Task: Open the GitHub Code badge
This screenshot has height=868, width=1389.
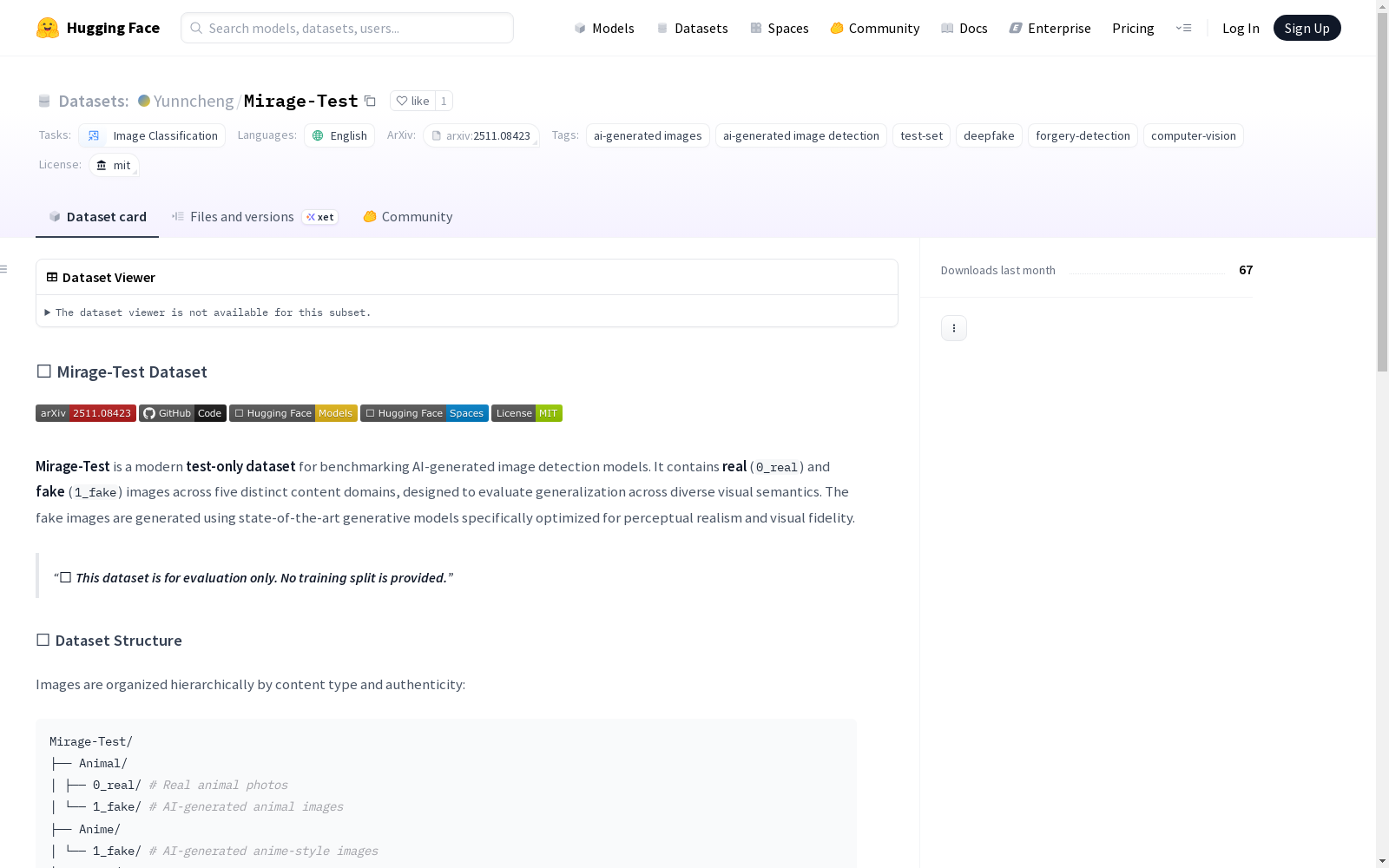Action: 182,413
